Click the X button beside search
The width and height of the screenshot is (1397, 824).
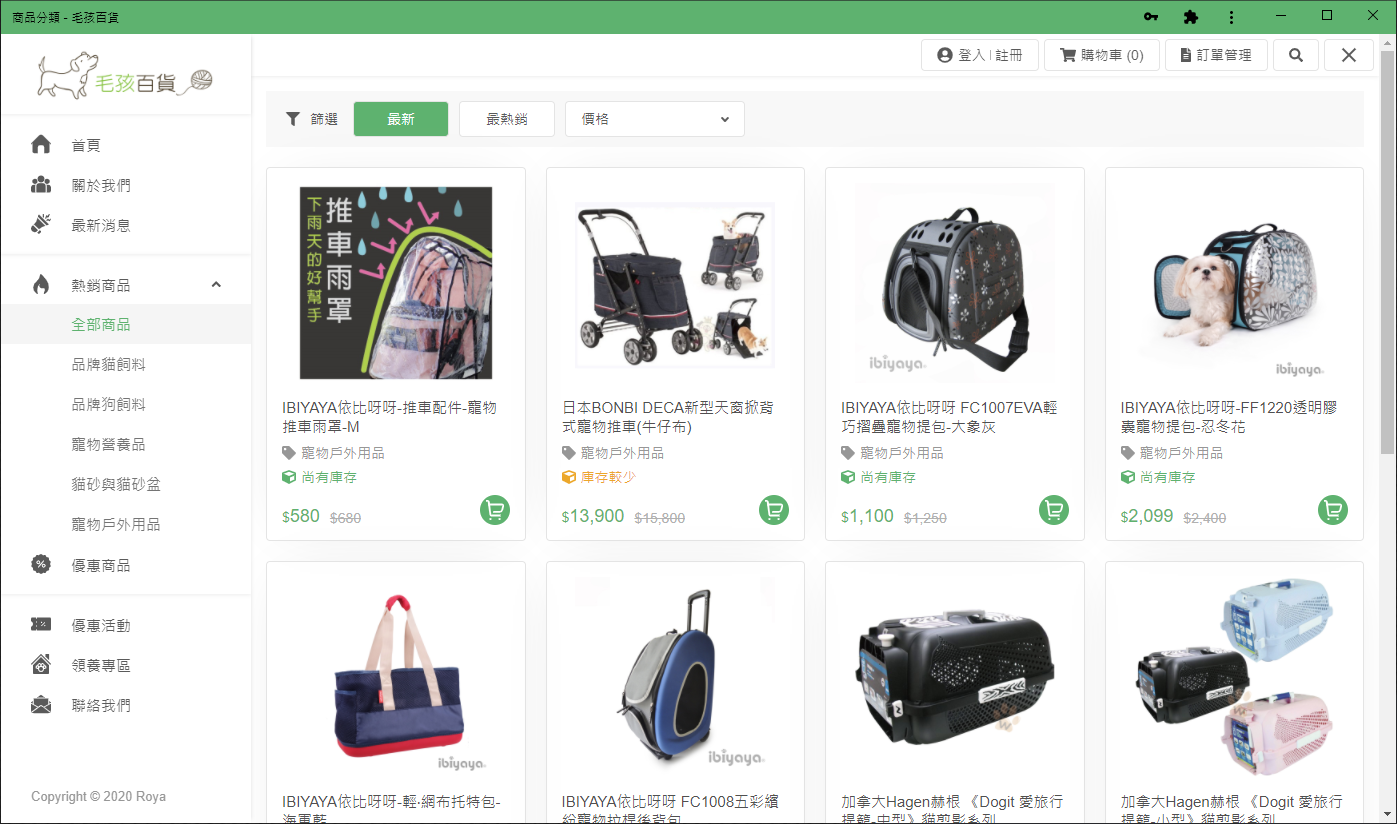1349,55
